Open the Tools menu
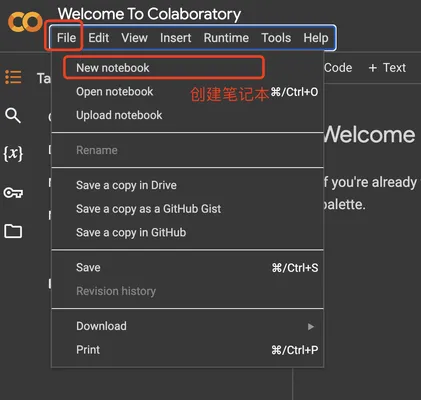The width and height of the screenshot is (421, 400). pyautogui.click(x=276, y=38)
